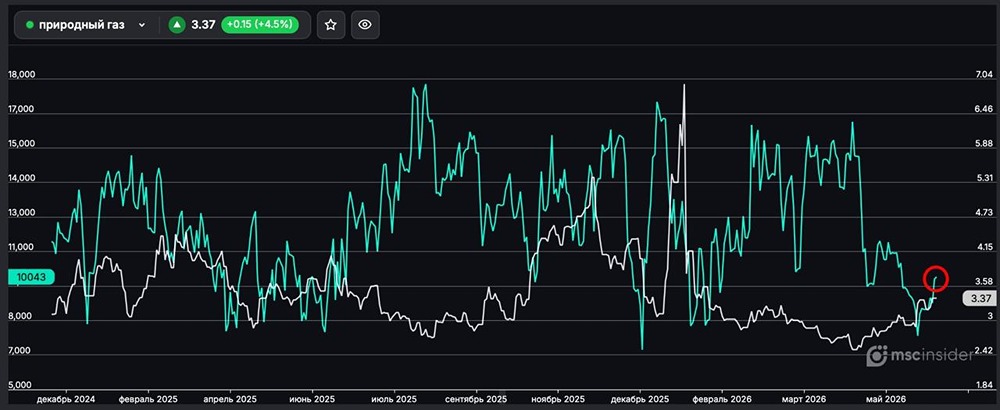The height and width of the screenshot is (410, 1000).
Task: Click the 4.15 right-axis tick label
Action: click(984, 247)
